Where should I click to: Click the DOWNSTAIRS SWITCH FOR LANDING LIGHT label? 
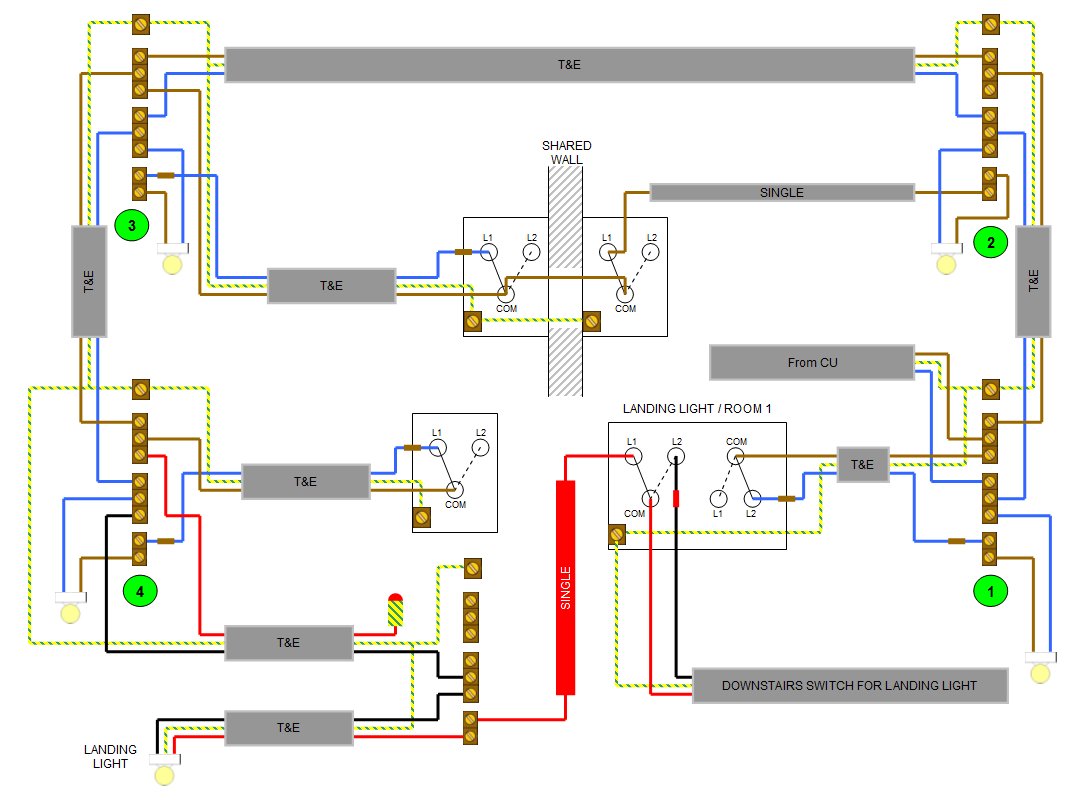848,686
